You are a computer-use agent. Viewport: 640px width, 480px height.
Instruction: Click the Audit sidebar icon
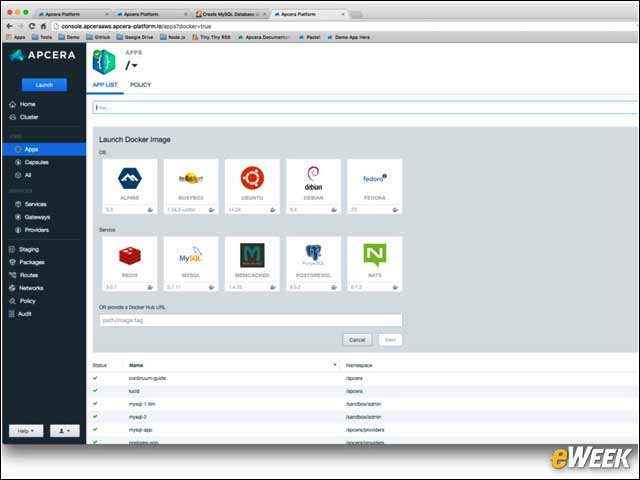tap(12, 314)
